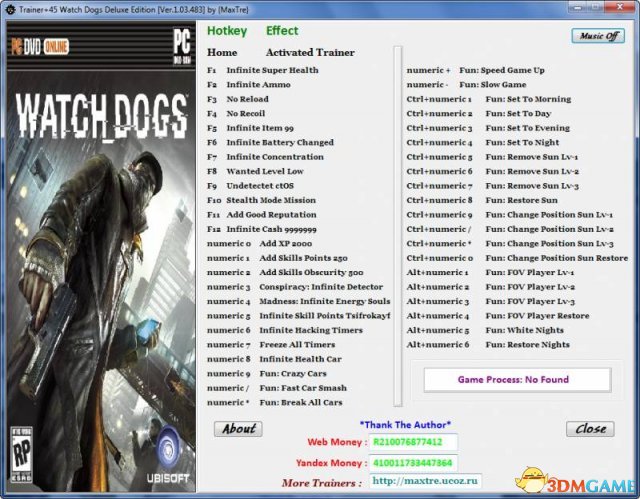This screenshot has width=640, height=499.
Task: Click 'Wanted Level Low' entry
Action: (265, 171)
